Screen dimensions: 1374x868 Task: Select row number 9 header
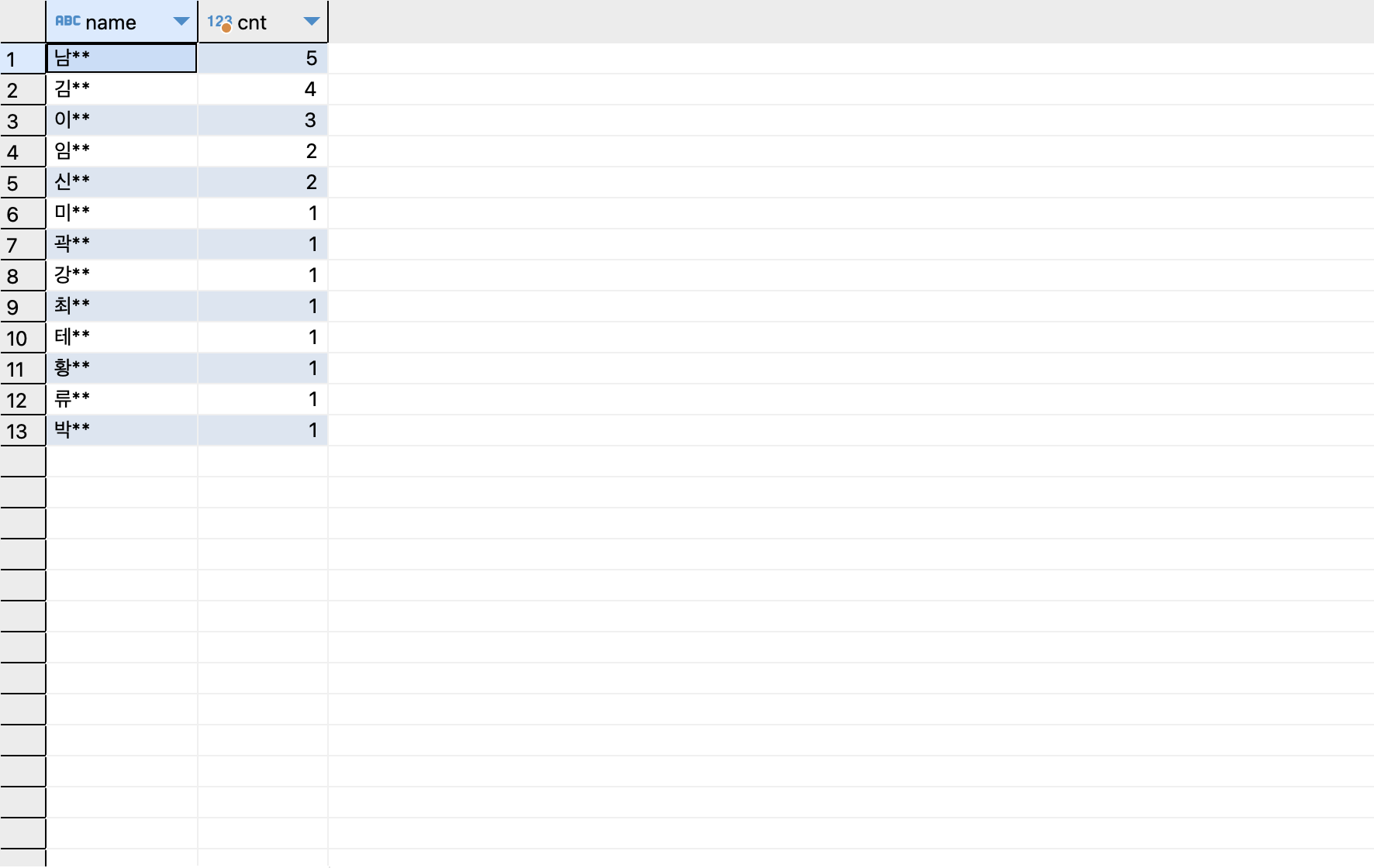[x=22, y=307]
